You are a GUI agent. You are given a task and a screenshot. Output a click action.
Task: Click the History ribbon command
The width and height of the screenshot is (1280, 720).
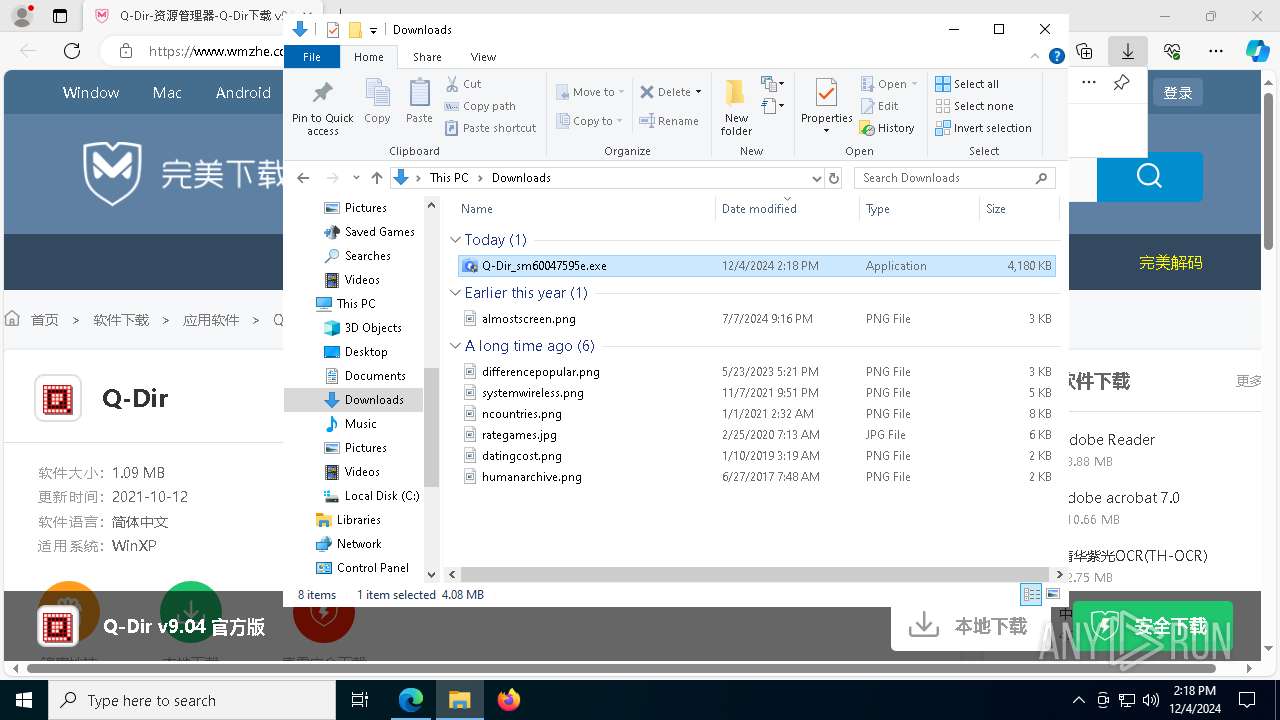click(x=888, y=128)
